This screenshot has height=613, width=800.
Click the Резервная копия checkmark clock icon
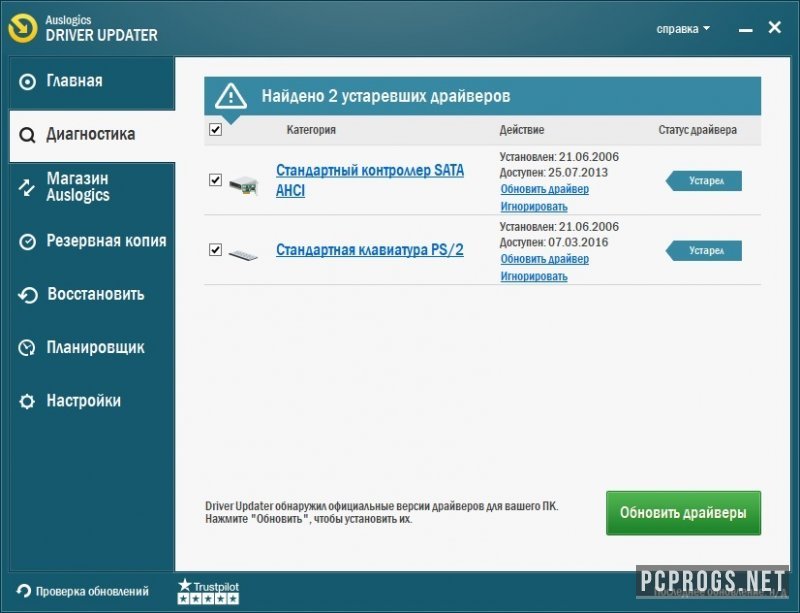tap(27, 241)
